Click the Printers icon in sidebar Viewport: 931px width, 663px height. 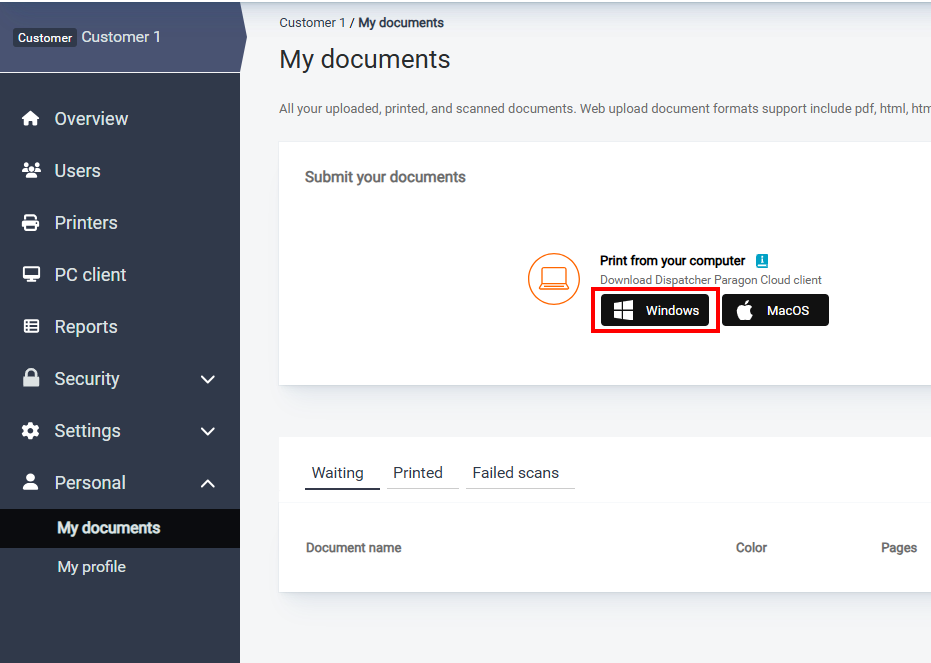click(x=31, y=223)
